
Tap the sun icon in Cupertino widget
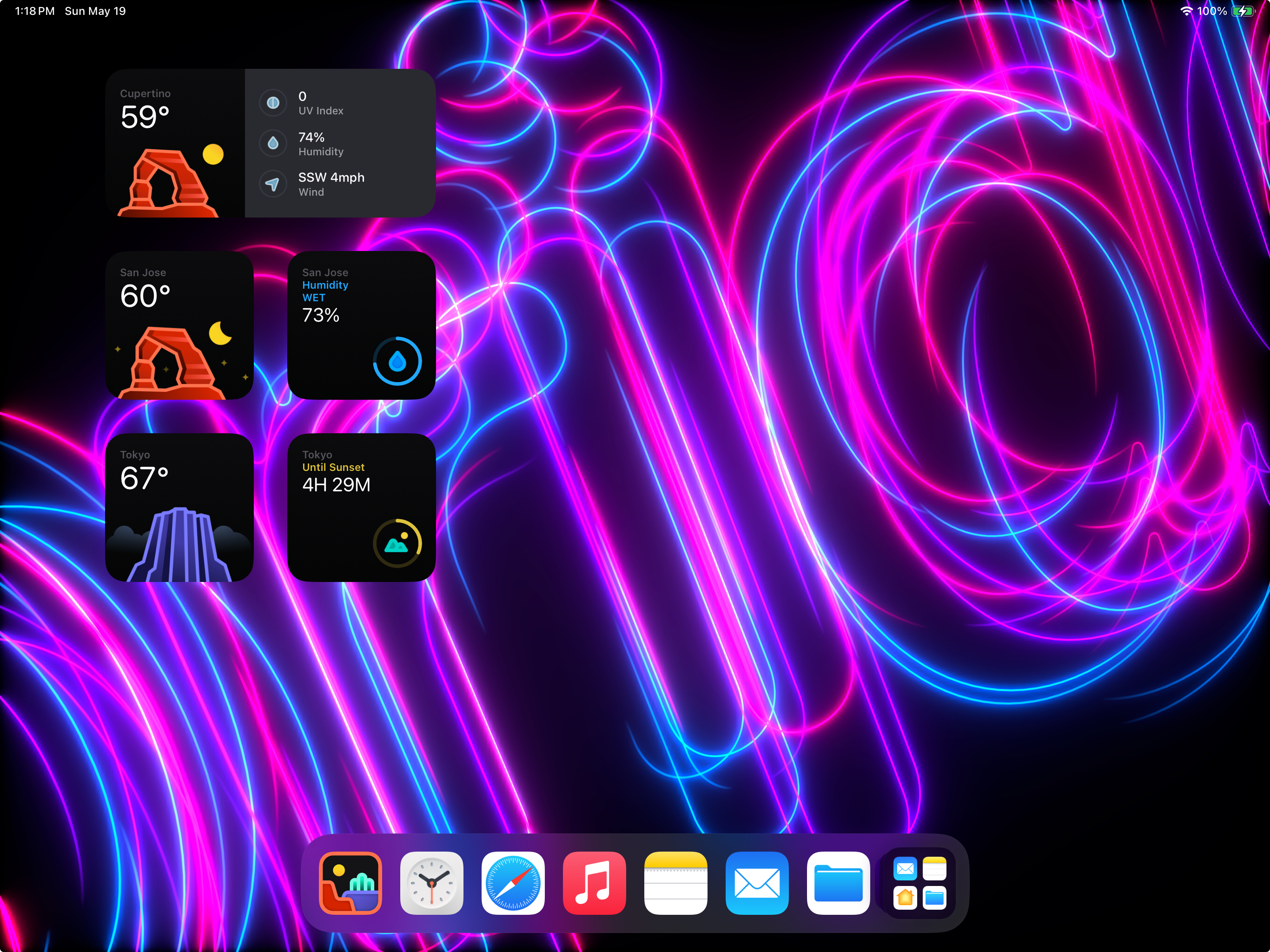tap(213, 154)
